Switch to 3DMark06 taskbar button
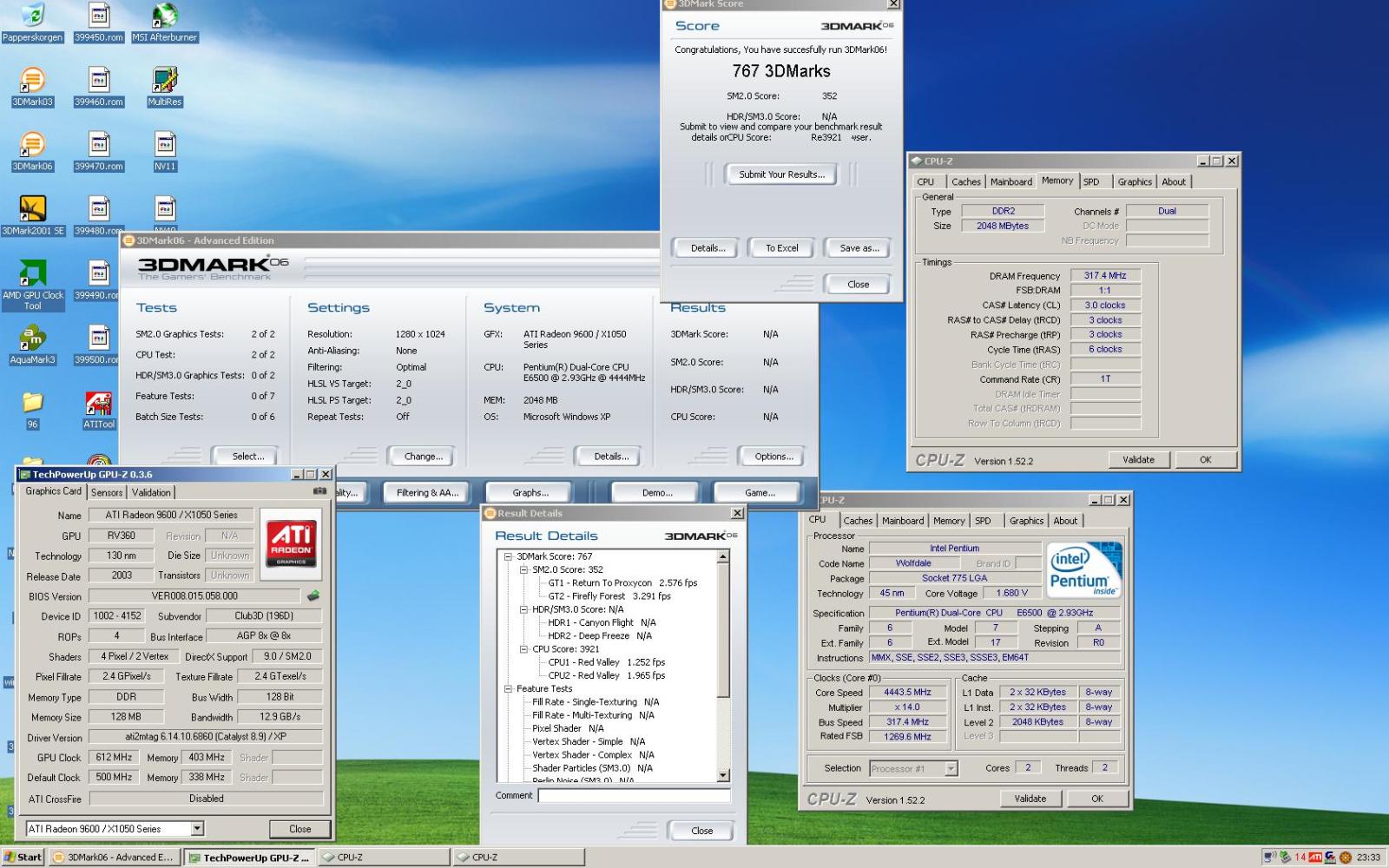The image size is (1389, 868). pos(114,858)
